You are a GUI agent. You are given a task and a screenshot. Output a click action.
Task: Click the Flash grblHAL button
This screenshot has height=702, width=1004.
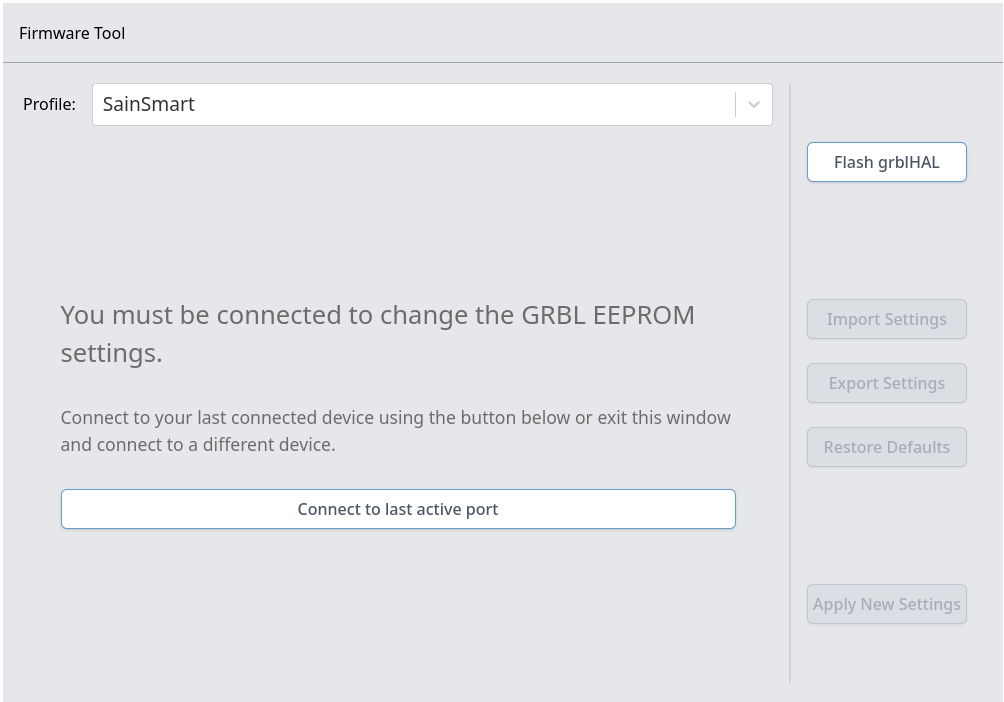coord(887,162)
